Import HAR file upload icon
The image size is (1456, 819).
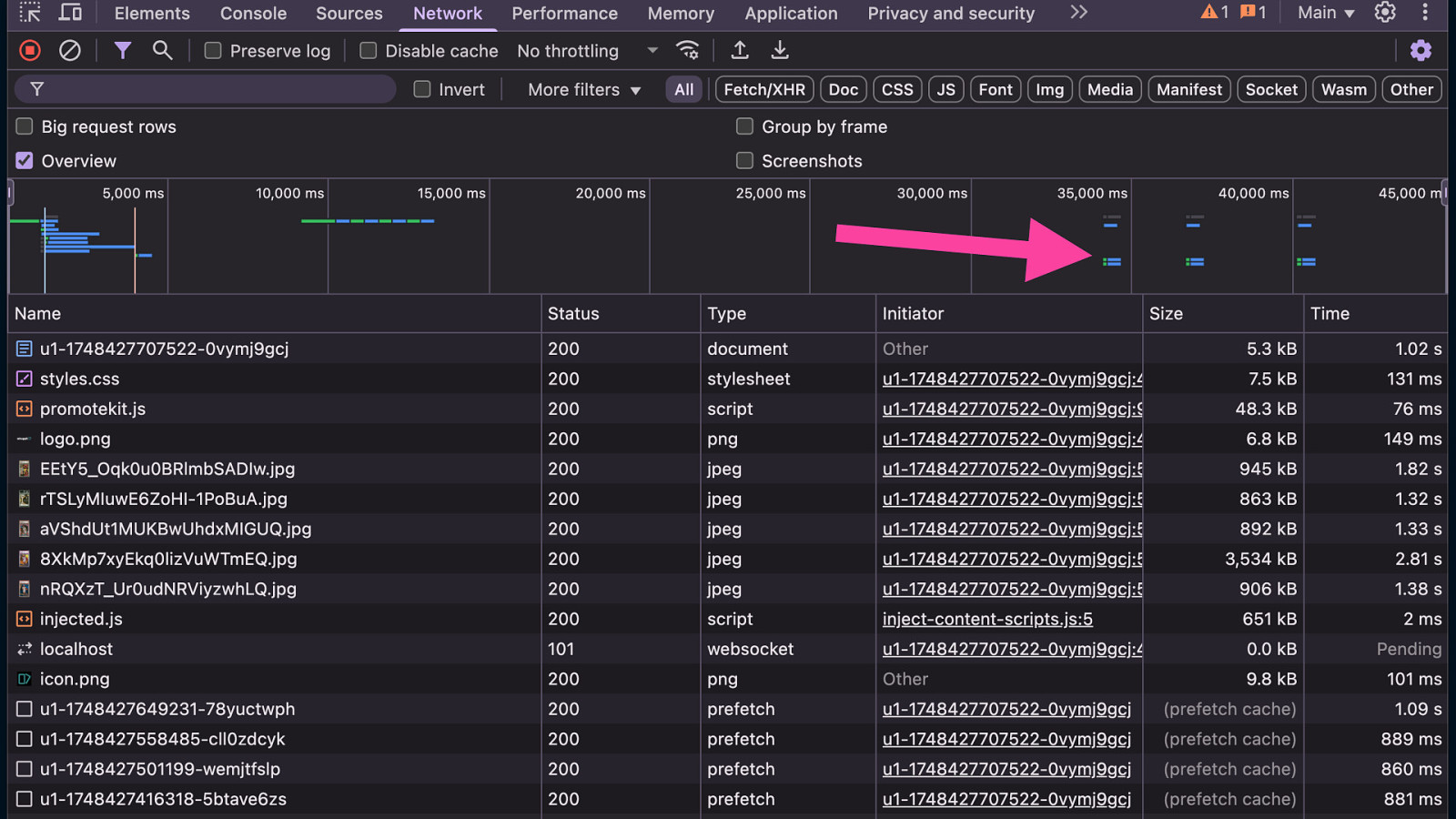(x=740, y=51)
